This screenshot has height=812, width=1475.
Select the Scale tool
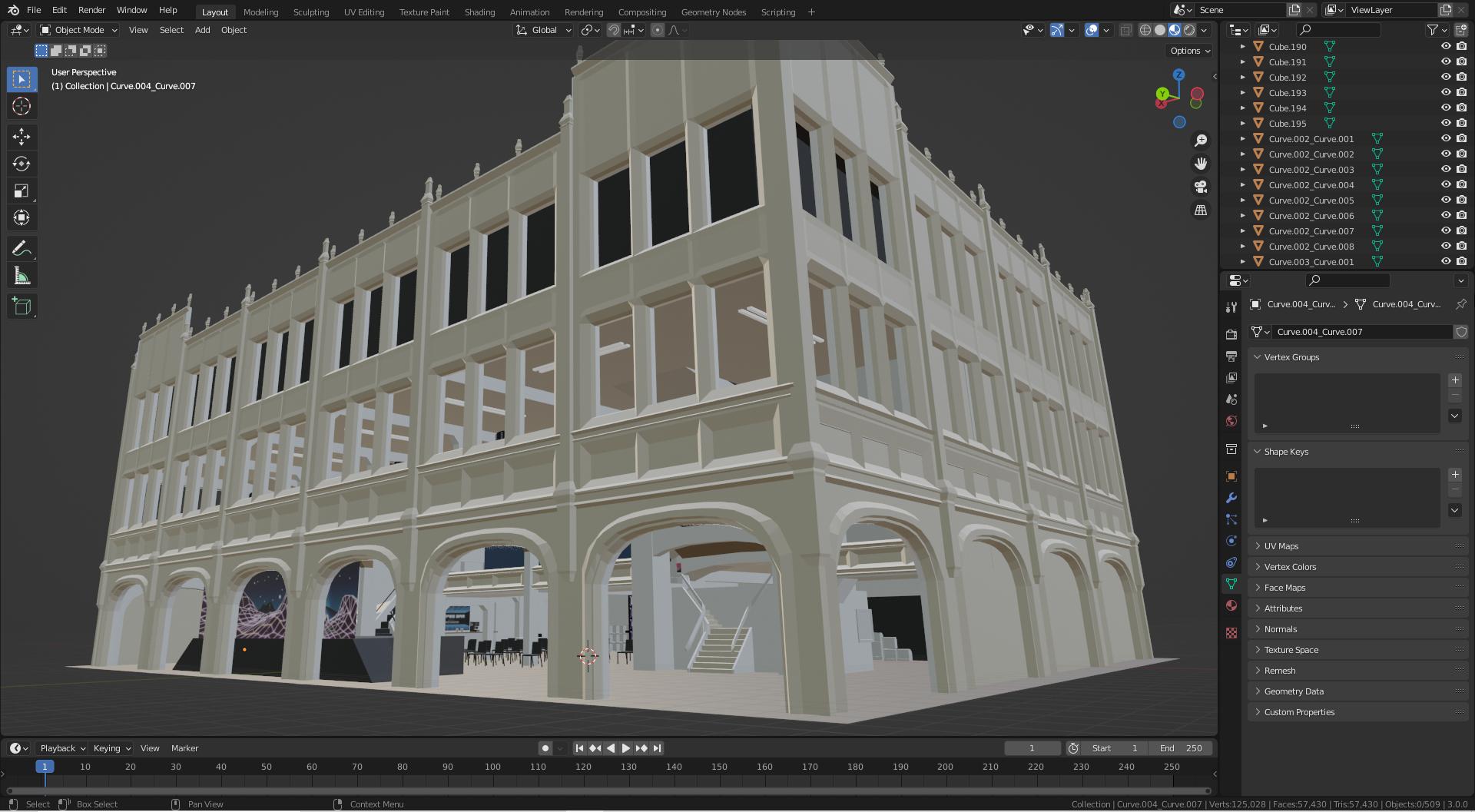22,191
